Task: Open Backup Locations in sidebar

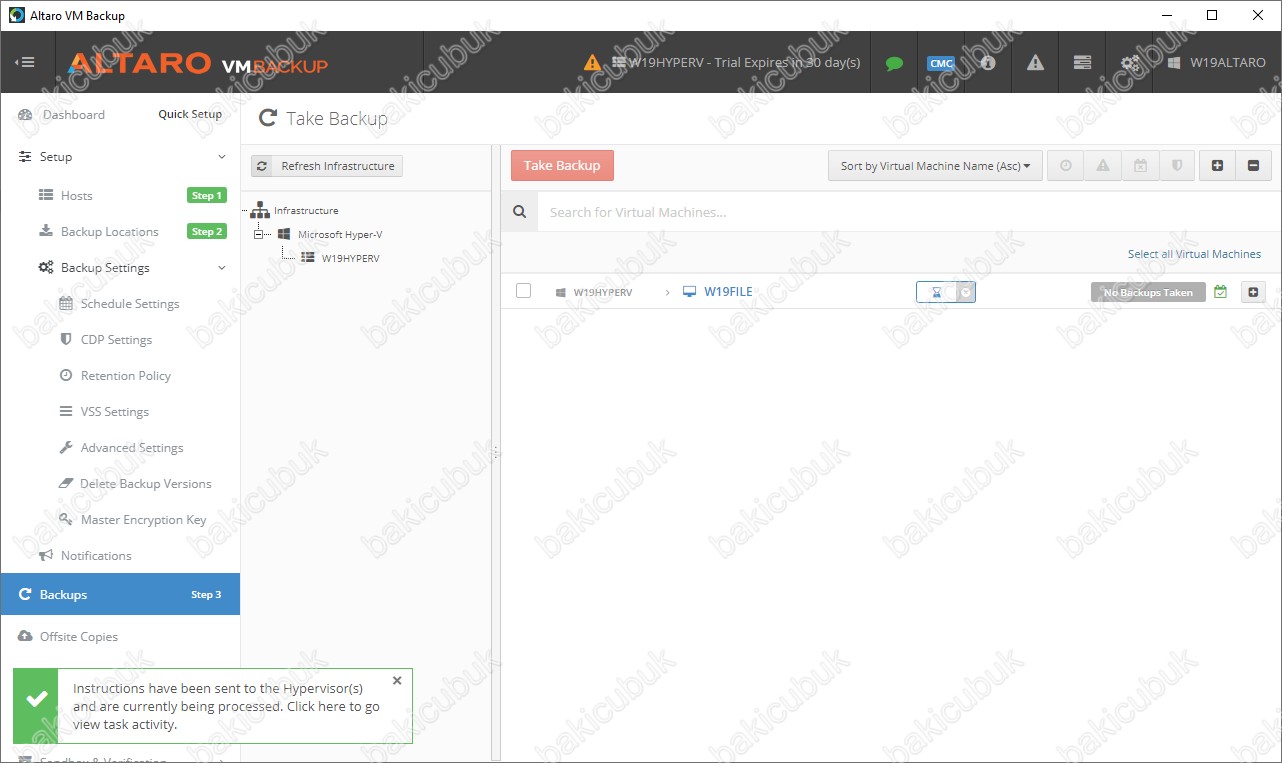Action: click(x=110, y=232)
